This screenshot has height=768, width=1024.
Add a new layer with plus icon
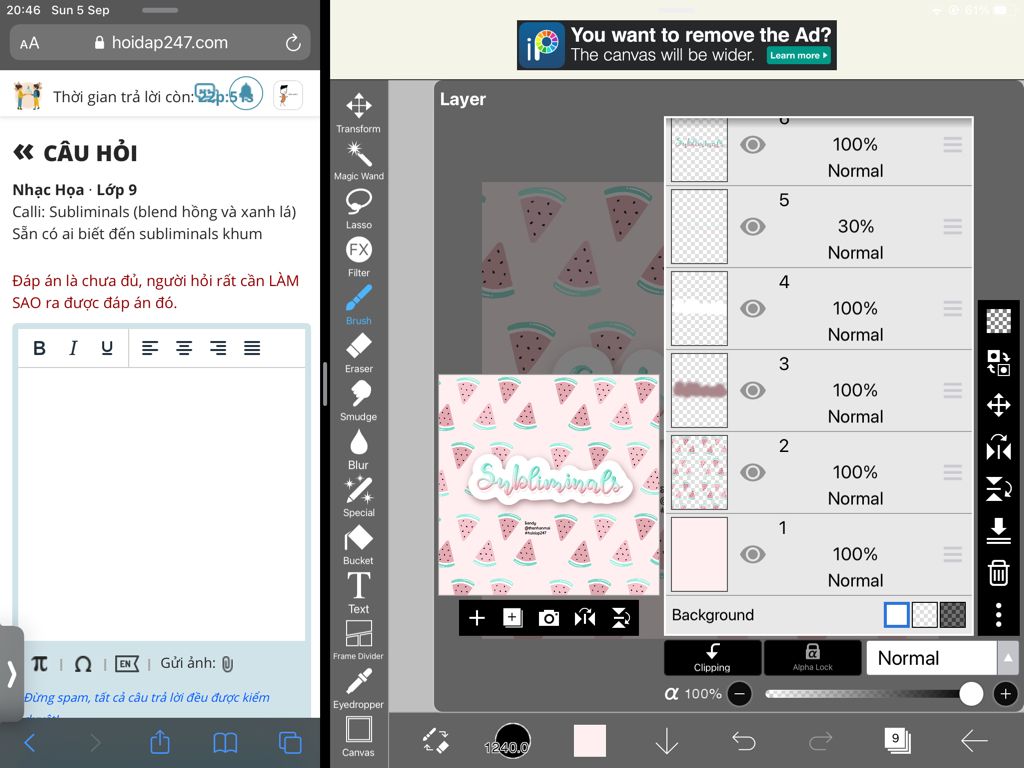(477, 618)
